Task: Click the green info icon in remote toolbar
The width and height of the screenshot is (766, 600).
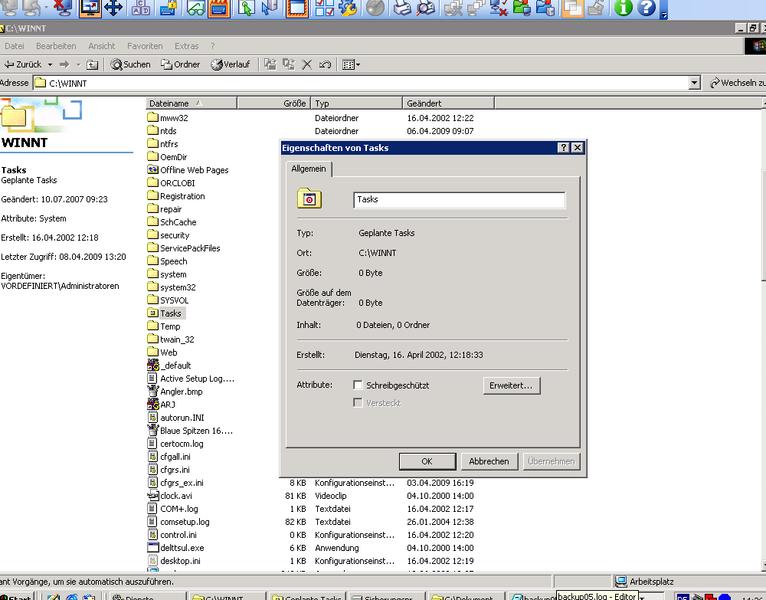Action: tap(623, 8)
